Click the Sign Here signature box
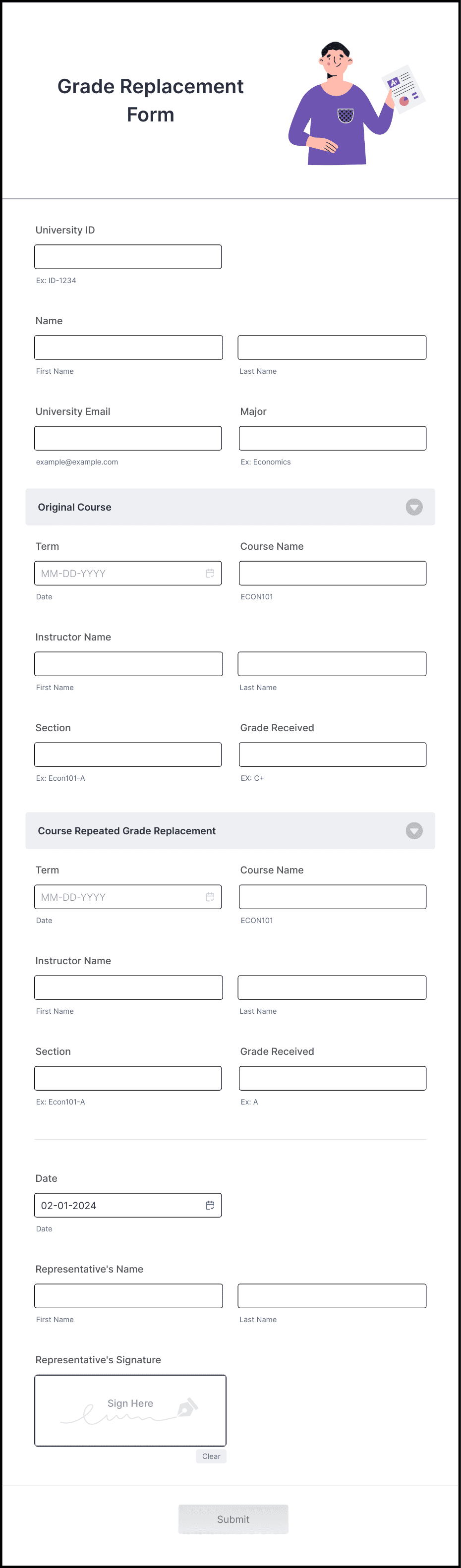Viewport: 461px width, 1568px height. [x=130, y=1410]
